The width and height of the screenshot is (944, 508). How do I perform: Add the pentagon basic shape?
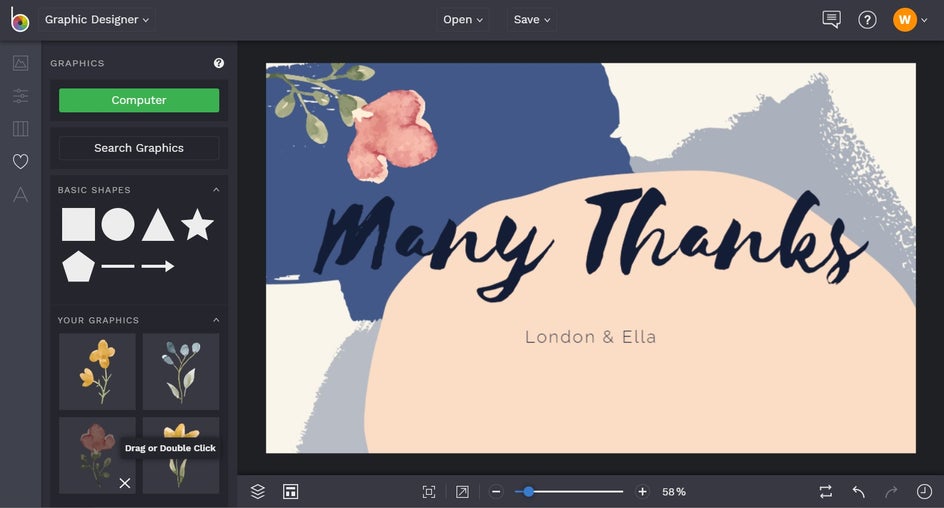click(78, 266)
